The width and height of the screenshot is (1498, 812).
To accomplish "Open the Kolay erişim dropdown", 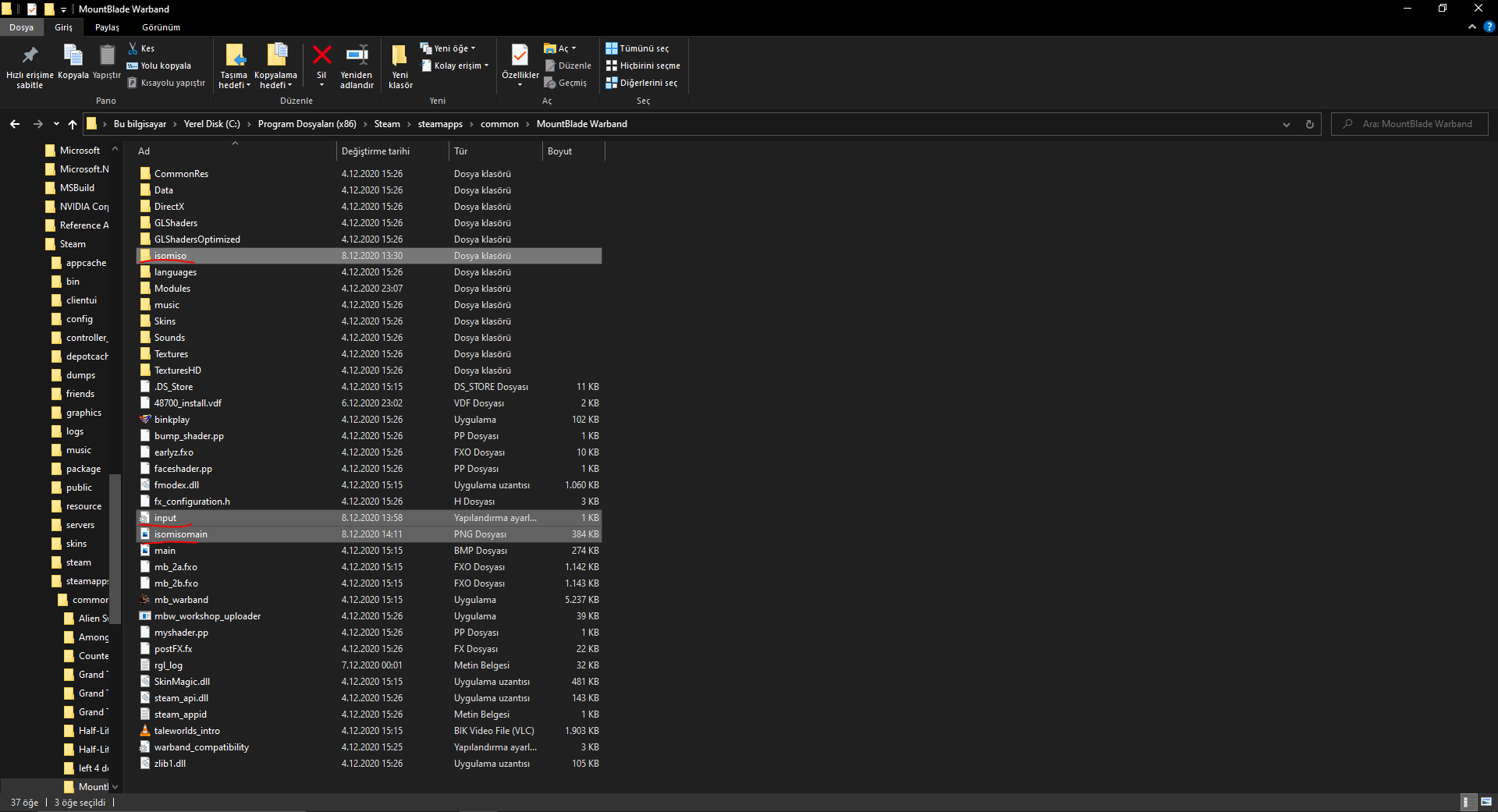I will [x=455, y=66].
